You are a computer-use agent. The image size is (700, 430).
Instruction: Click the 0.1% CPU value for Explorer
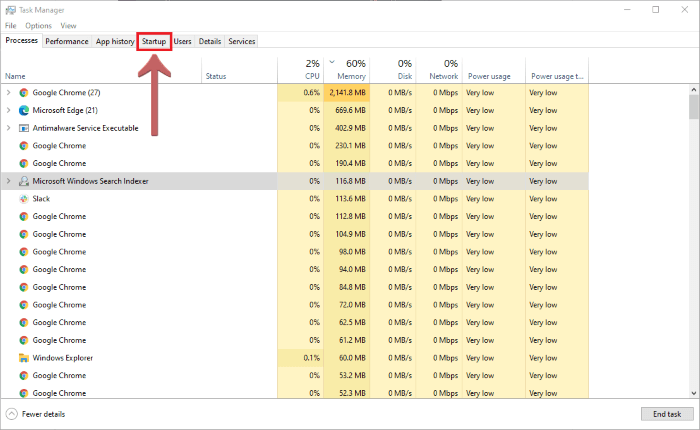tap(312, 358)
